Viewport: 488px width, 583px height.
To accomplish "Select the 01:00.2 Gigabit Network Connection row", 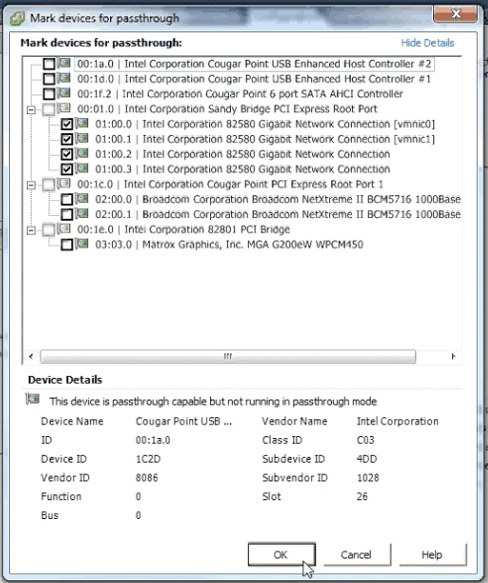I will pos(243,154).
